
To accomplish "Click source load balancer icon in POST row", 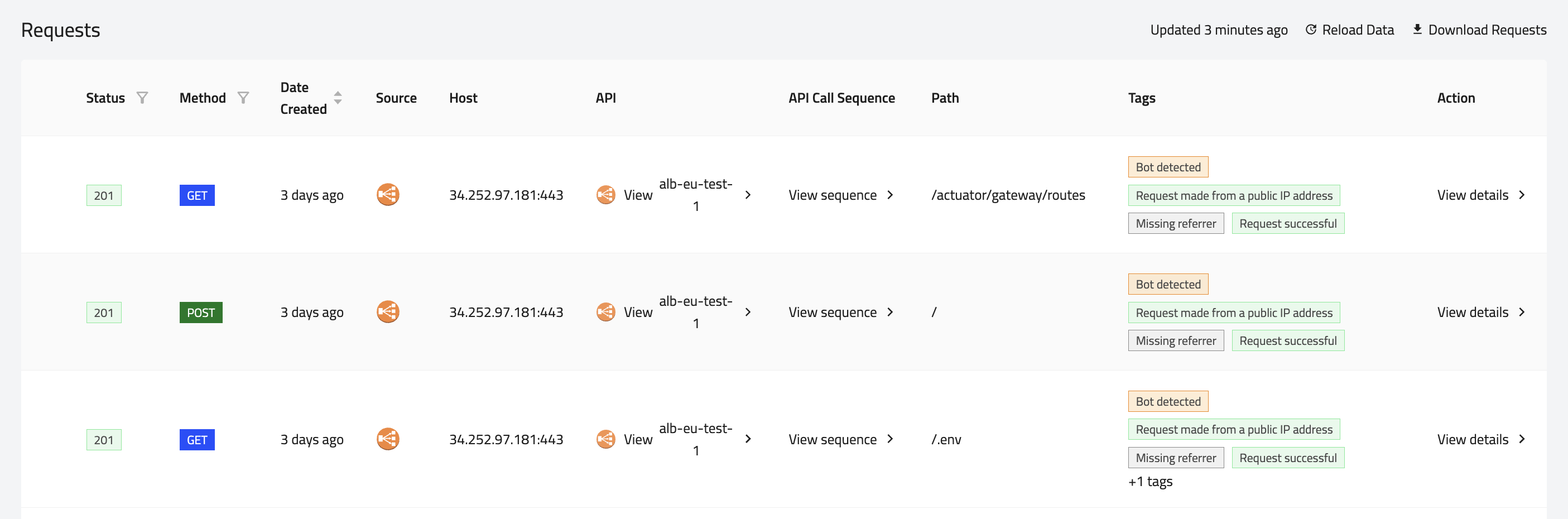I will coord(388,312).
